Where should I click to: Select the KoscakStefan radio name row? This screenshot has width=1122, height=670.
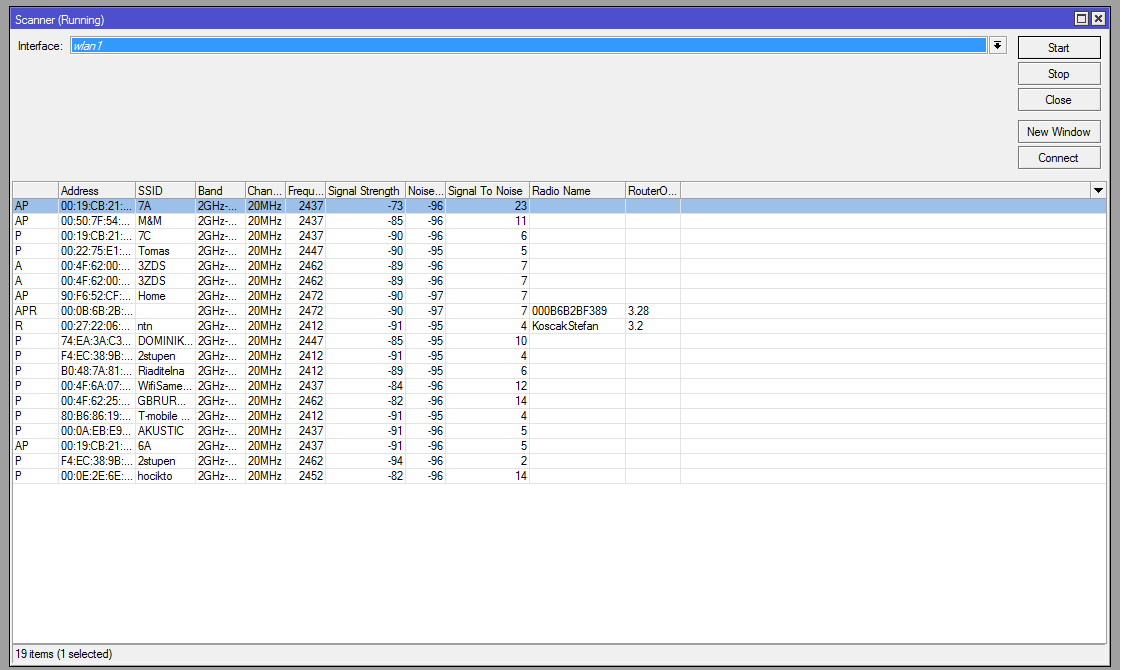pyautogui.click(x=565, y=326)
